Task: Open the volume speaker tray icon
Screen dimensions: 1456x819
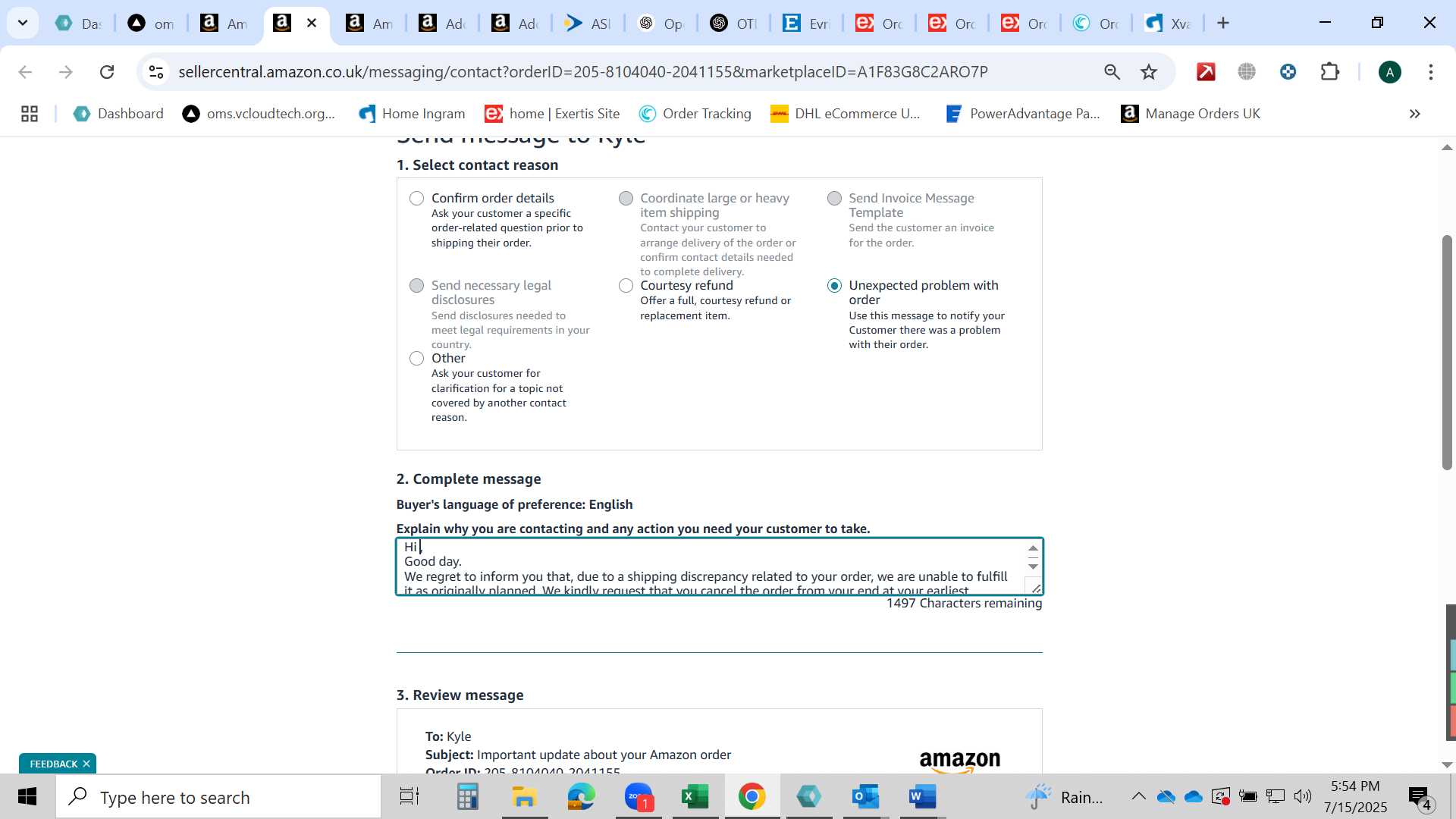Action: [x=1303, y=796]
